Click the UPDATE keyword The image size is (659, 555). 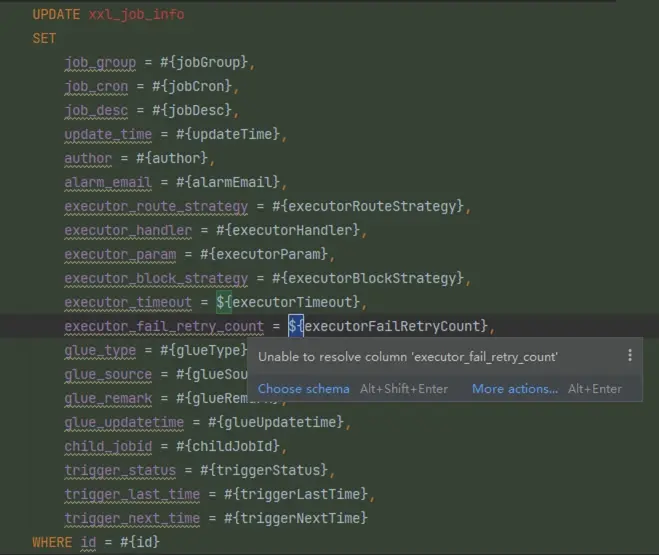point(56,15)
